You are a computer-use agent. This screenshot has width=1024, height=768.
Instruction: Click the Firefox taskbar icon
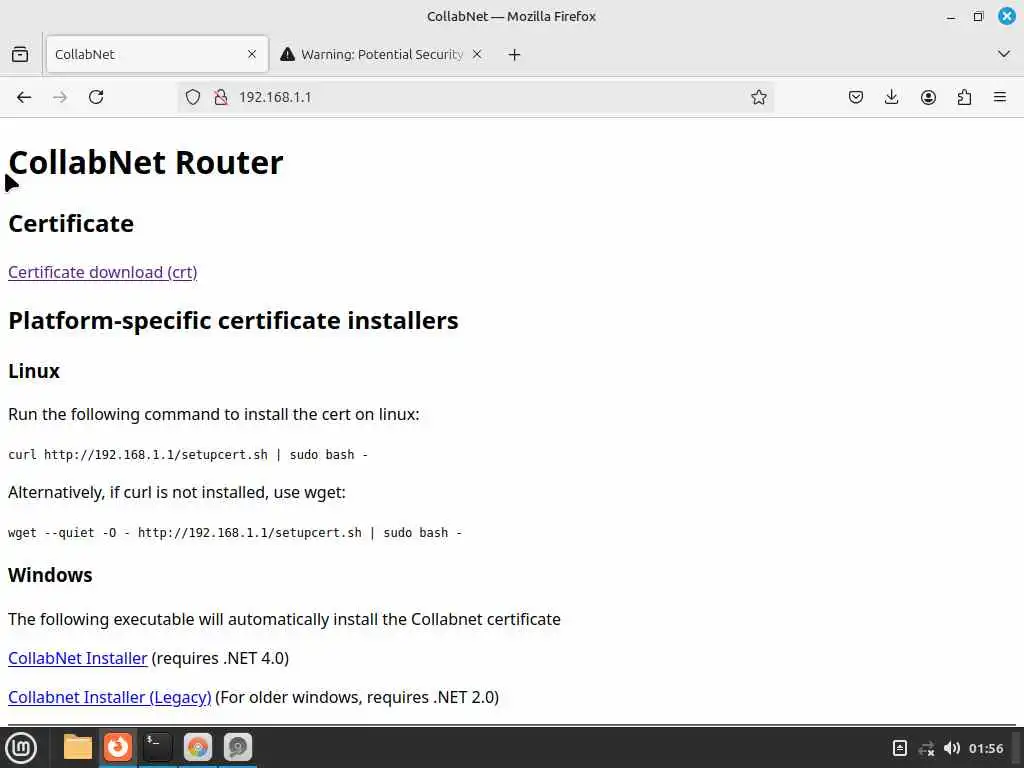coord(118,746)
